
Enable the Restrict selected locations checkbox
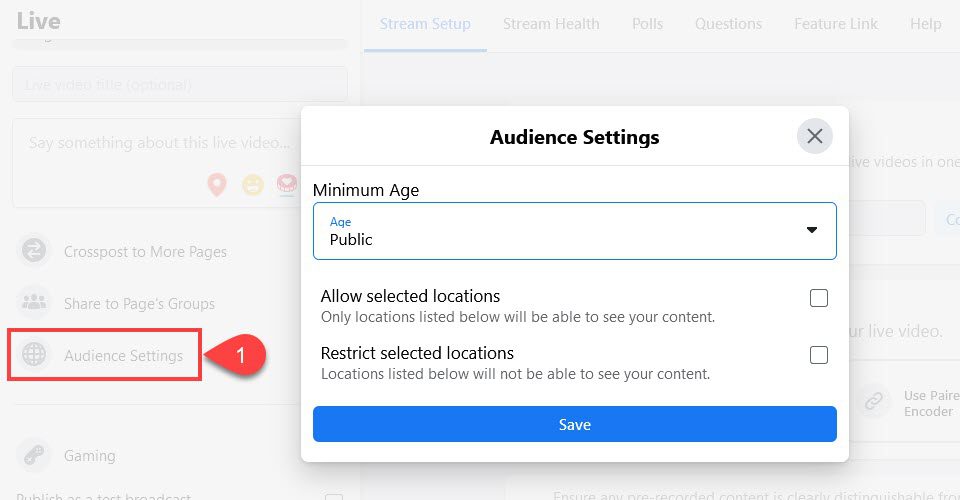coord(819,355)
